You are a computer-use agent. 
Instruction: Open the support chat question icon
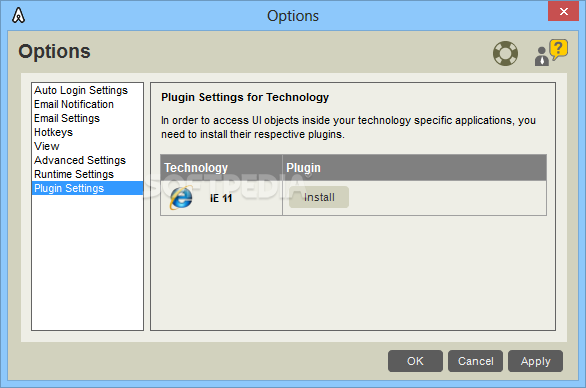[551, 53]
